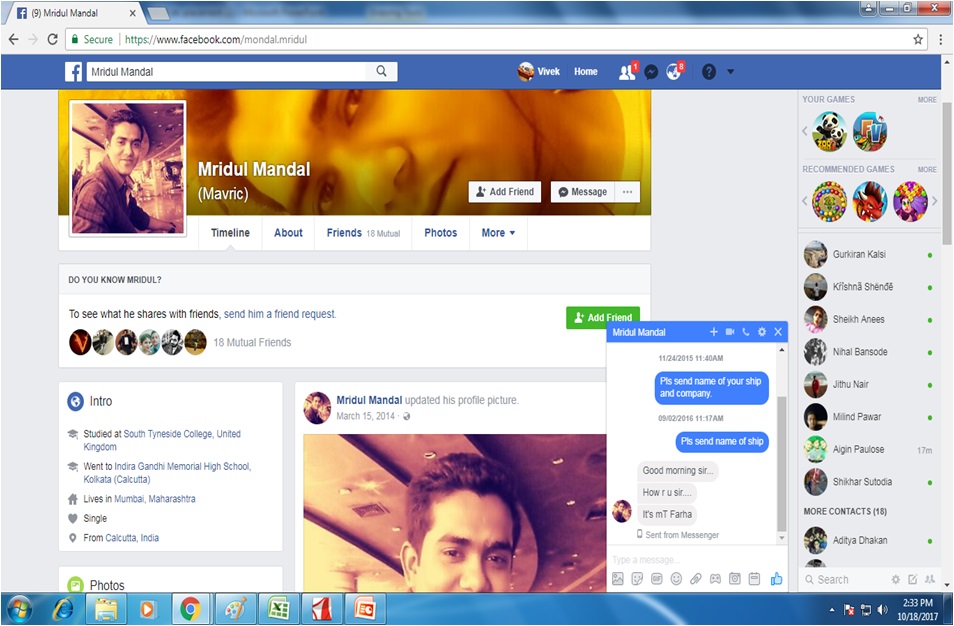Send a thumbs-up like in chat
This screenshot has height=626, width=954.
(x=776, y=579)
